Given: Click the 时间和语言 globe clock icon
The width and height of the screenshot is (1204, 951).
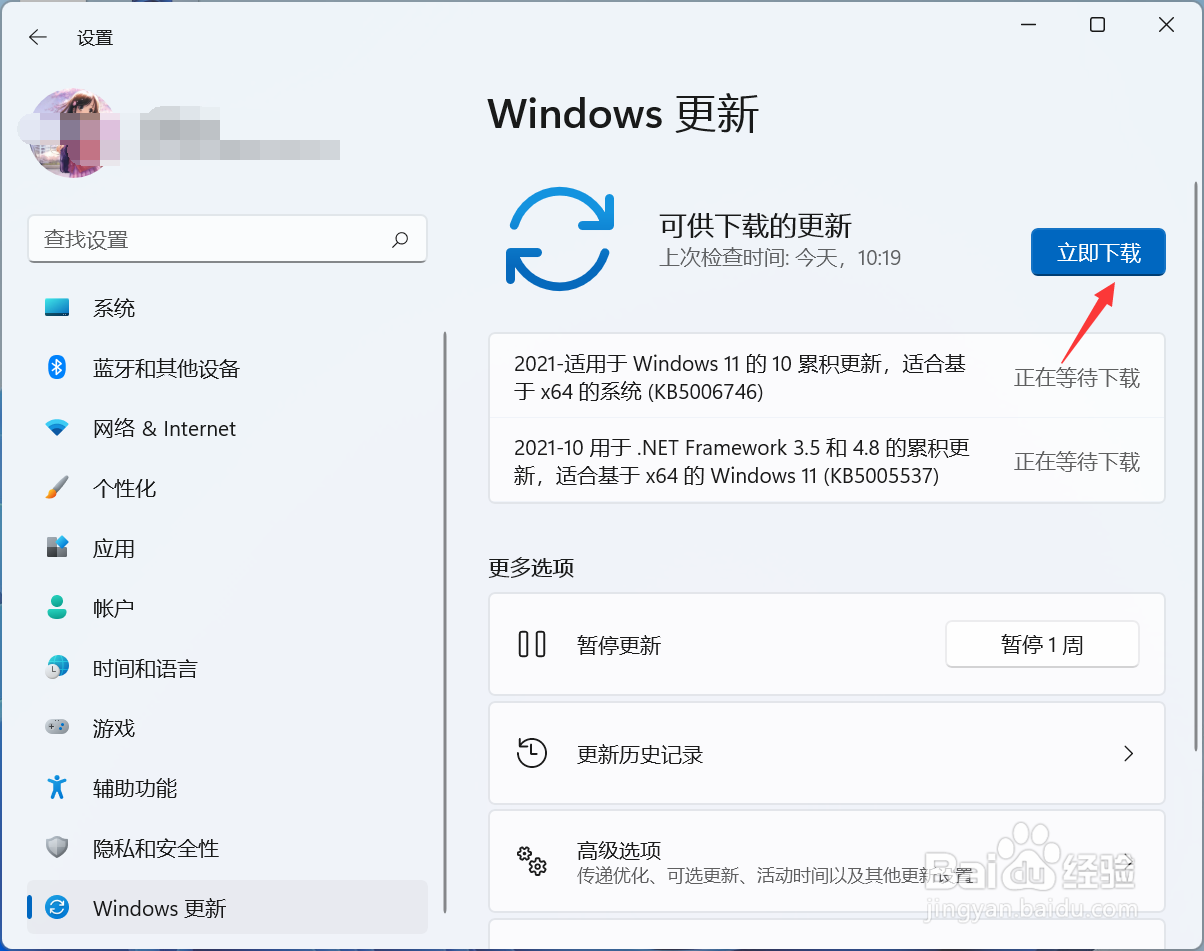Looking at the screenshot, I should 57,668.
